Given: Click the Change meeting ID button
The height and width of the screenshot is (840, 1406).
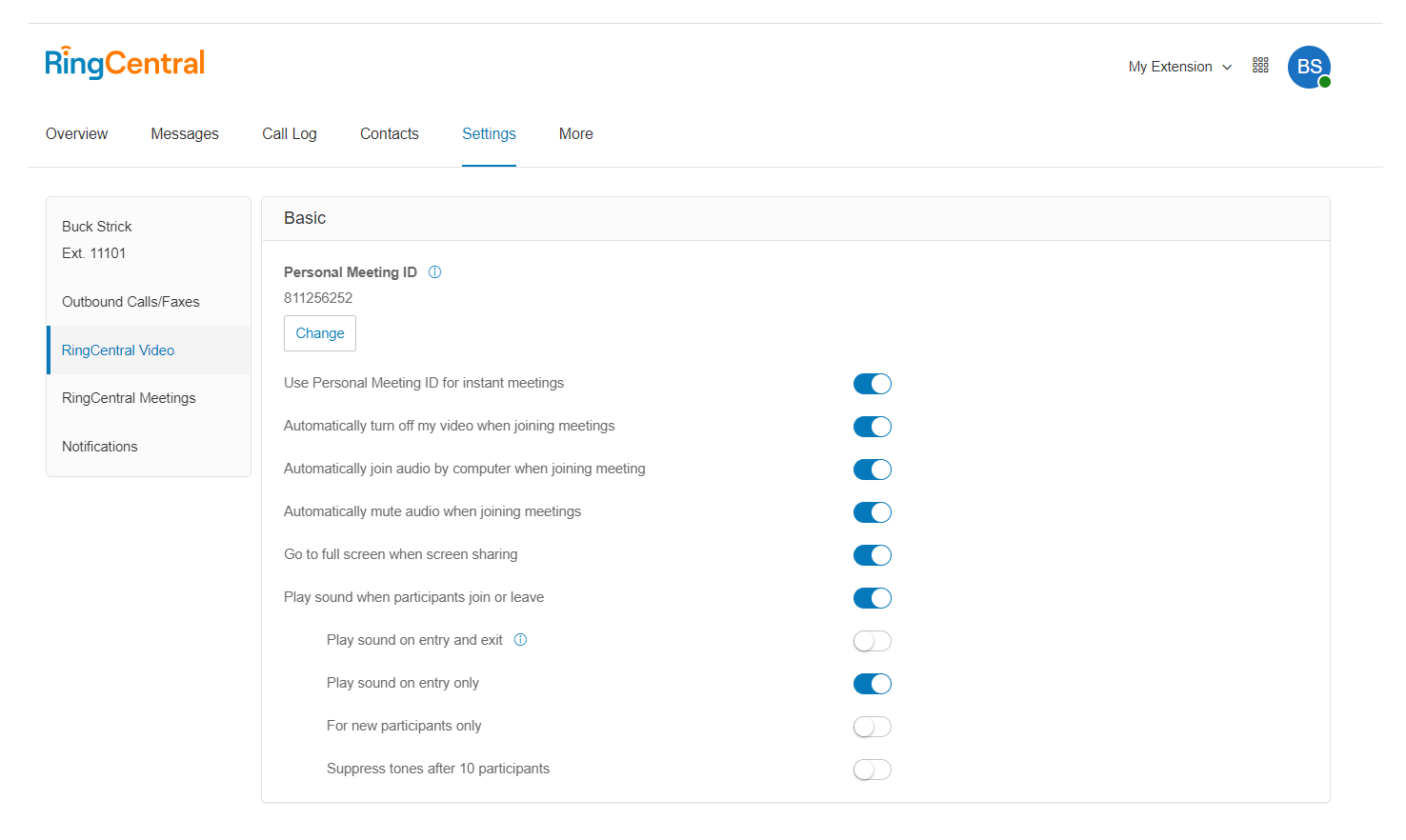Looking at the screenshot, I should point(320,333).
